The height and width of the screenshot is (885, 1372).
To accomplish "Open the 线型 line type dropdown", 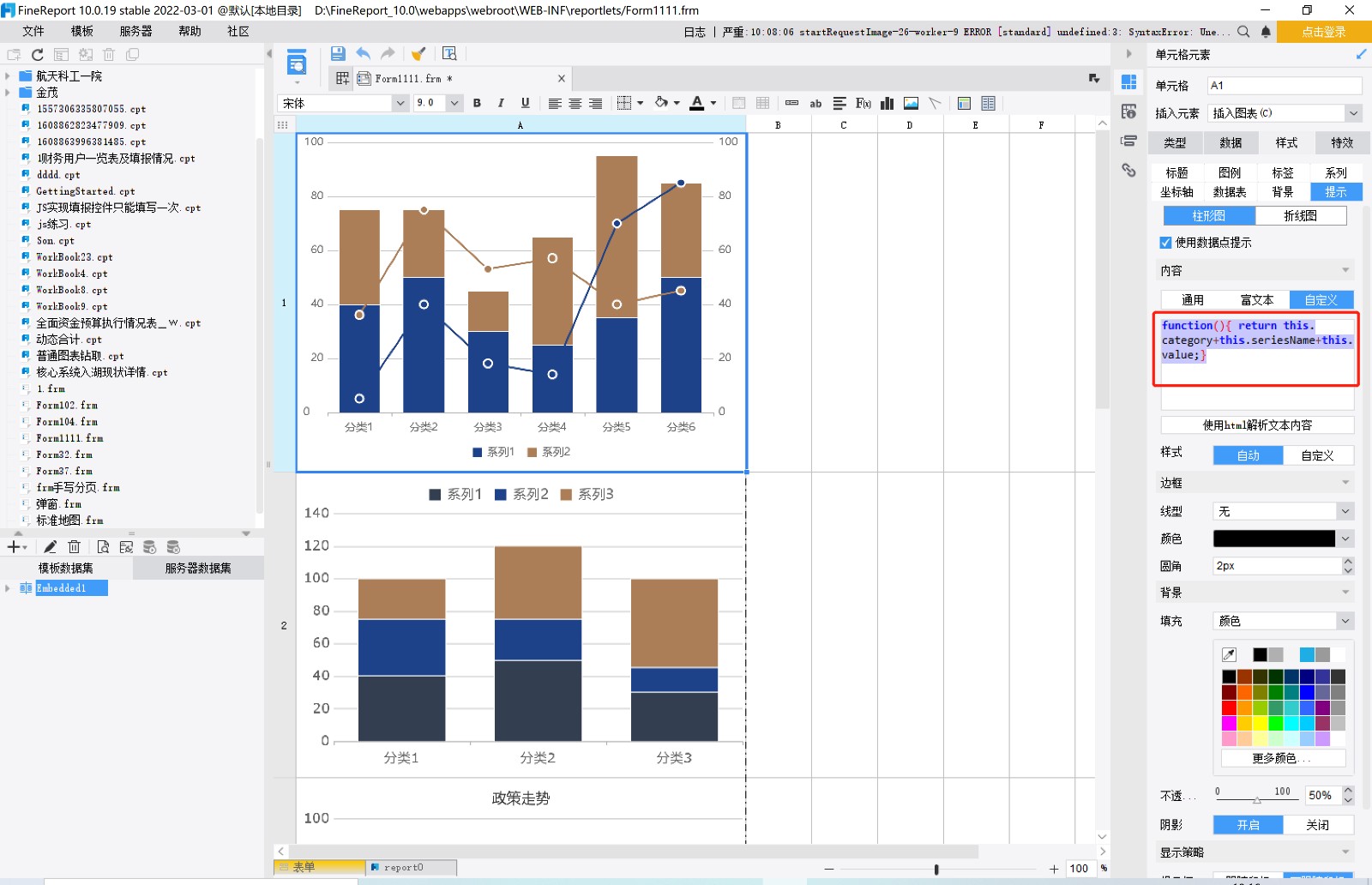I will click(x=1345, y=511).
